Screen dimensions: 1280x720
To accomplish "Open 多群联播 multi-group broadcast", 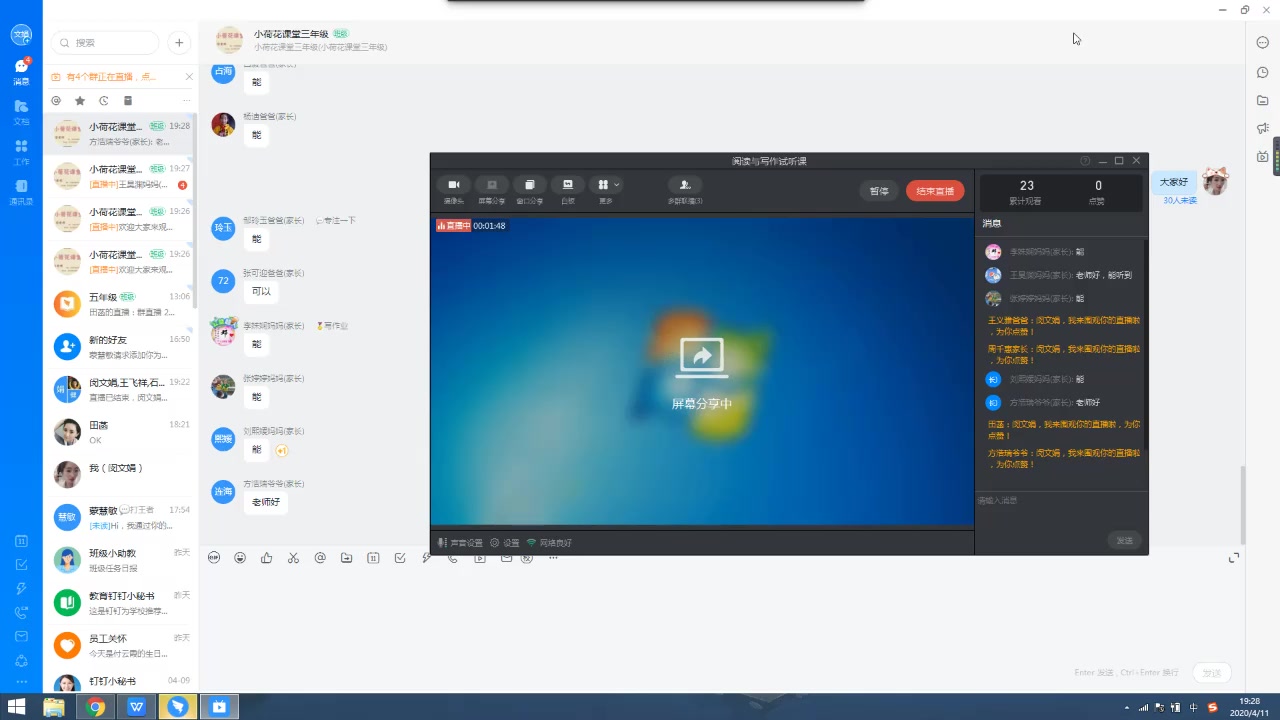I will click(685, 191).
